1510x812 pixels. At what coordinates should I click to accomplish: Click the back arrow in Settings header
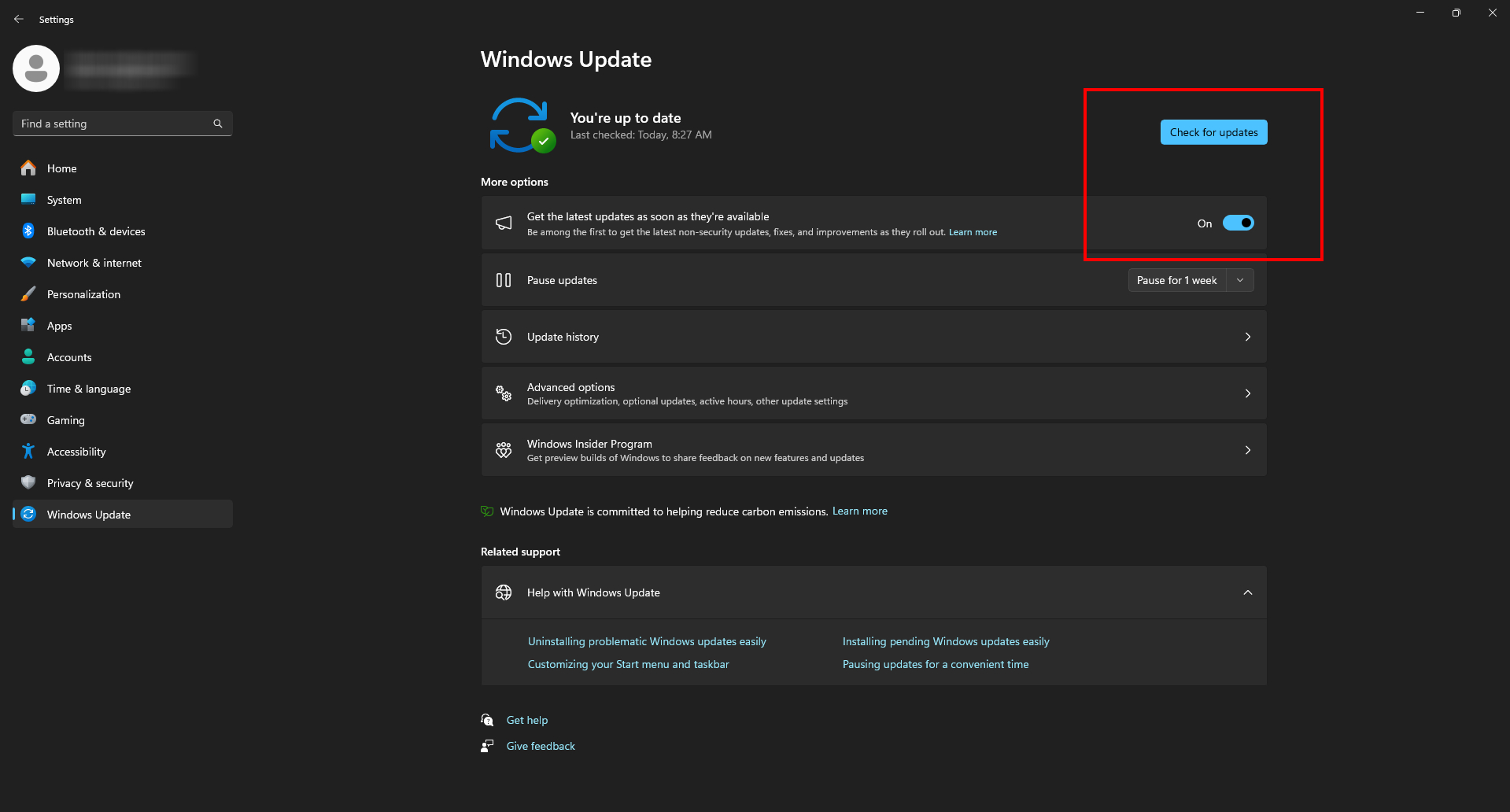[19, 19]
